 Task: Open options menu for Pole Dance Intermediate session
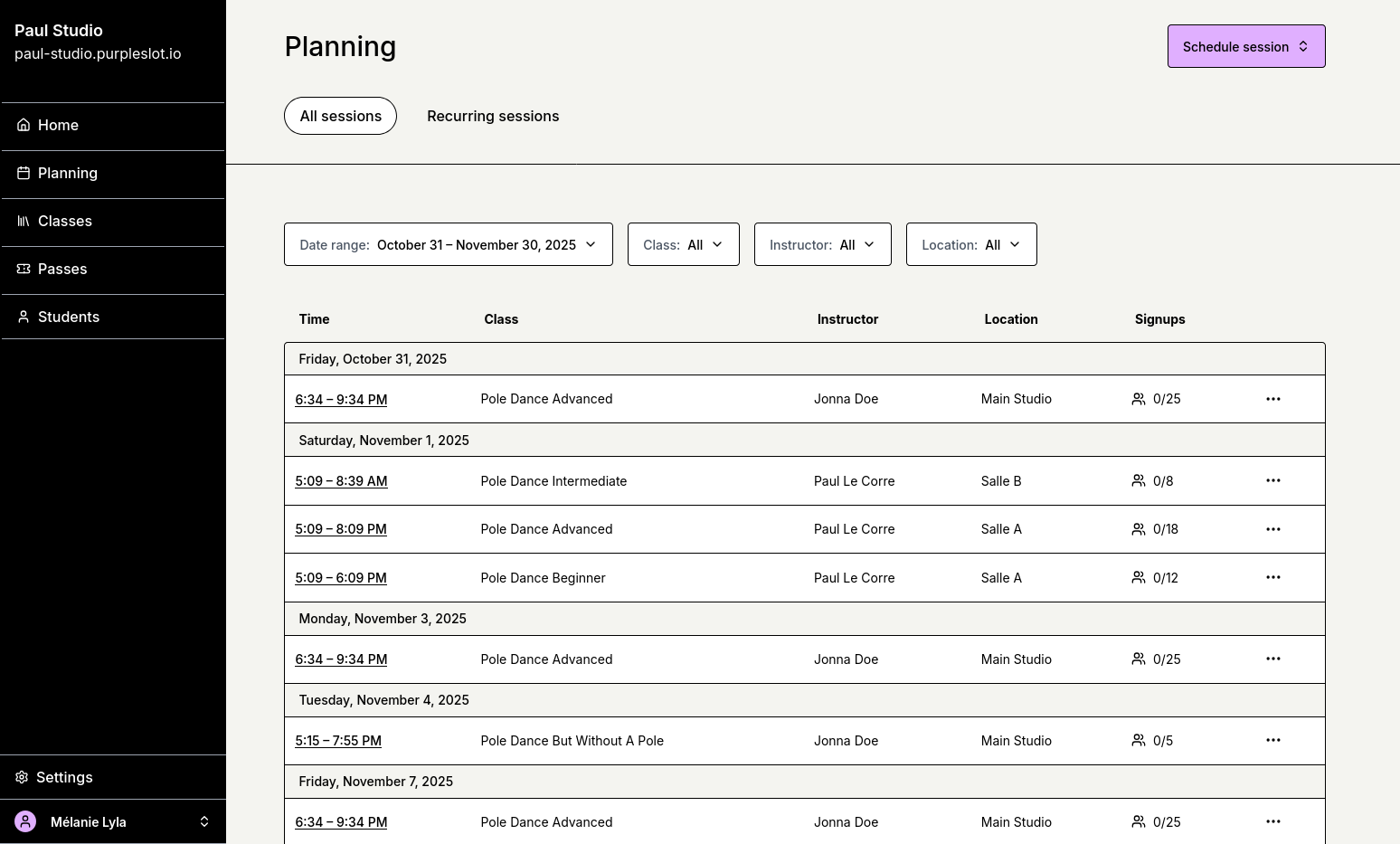[1272, 480]
